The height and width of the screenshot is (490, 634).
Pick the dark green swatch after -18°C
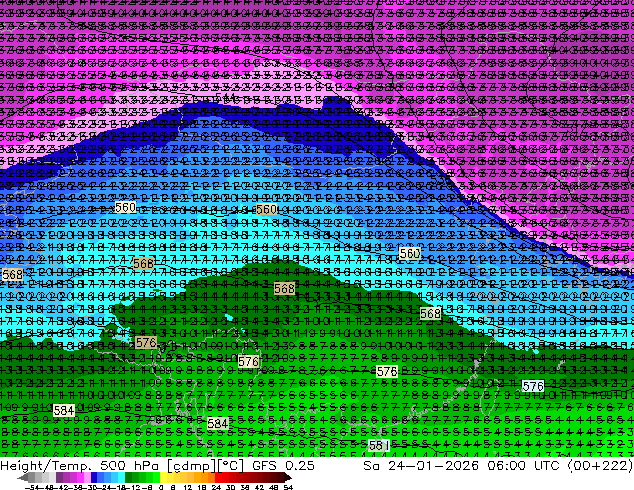pos(129,477)
